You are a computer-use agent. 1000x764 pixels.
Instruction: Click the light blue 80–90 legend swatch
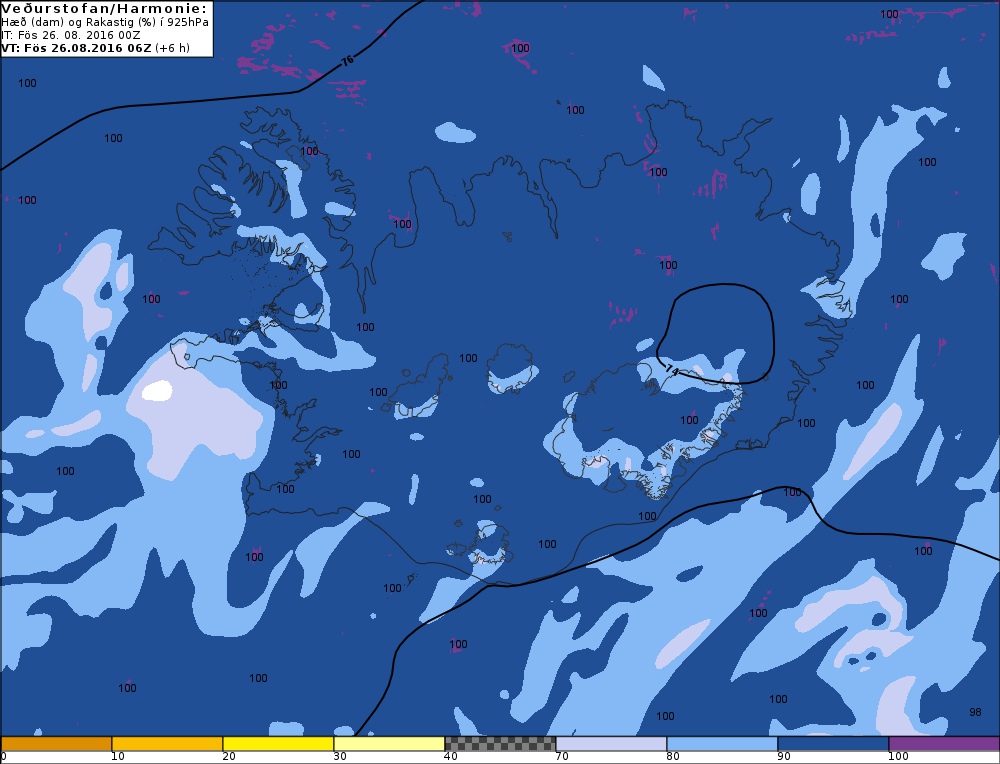722,744
